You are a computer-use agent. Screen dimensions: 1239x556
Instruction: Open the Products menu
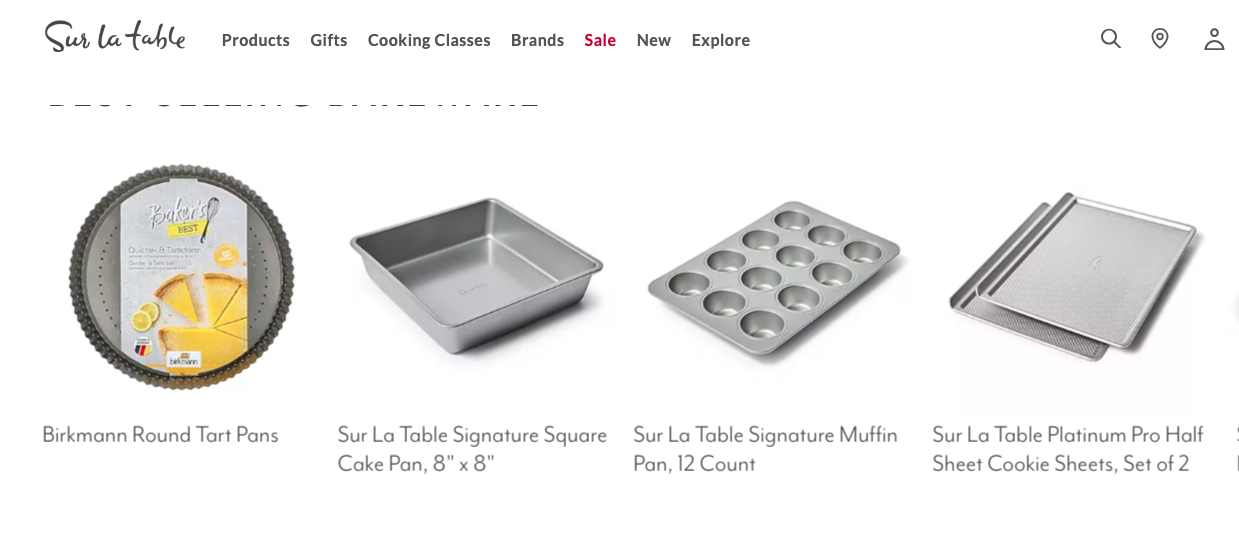tap(255, 40)
